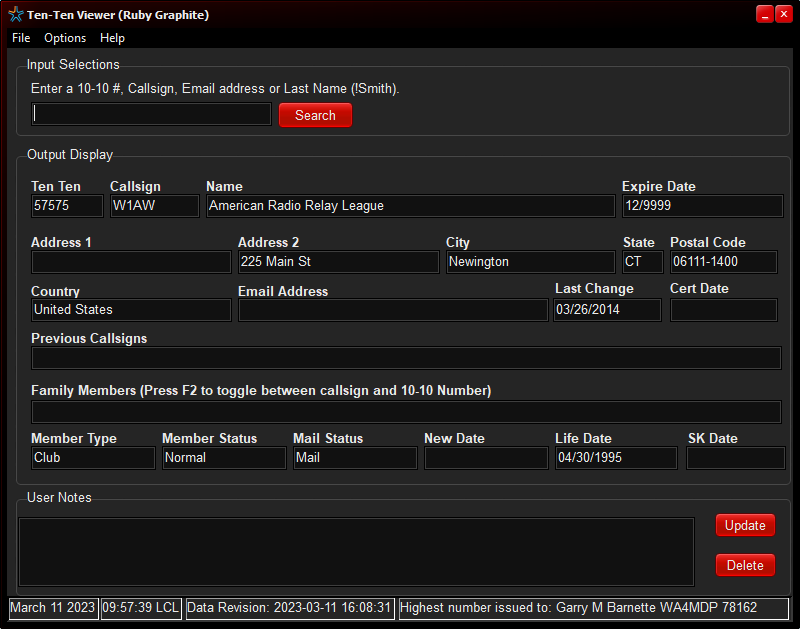The image size is (800, 629).
Task: Minimize the Ten-Ten Viewer window
Action: [x=764, y=14]
